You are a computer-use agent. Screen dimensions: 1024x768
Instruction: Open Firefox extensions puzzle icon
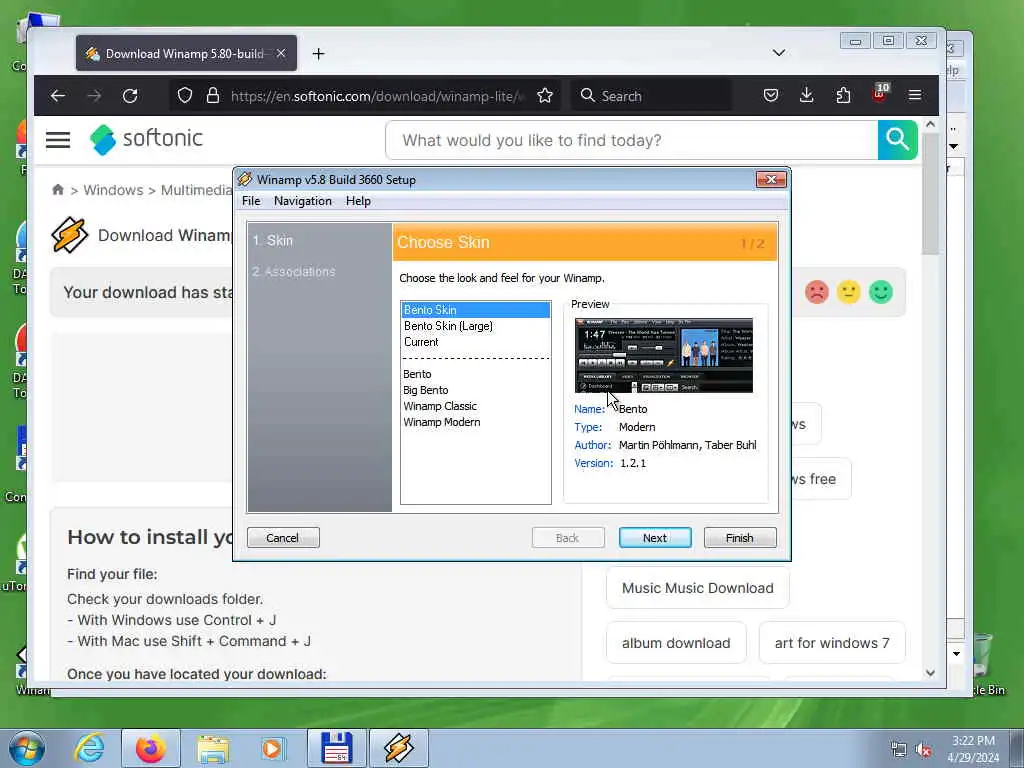(x=843, y=96)
